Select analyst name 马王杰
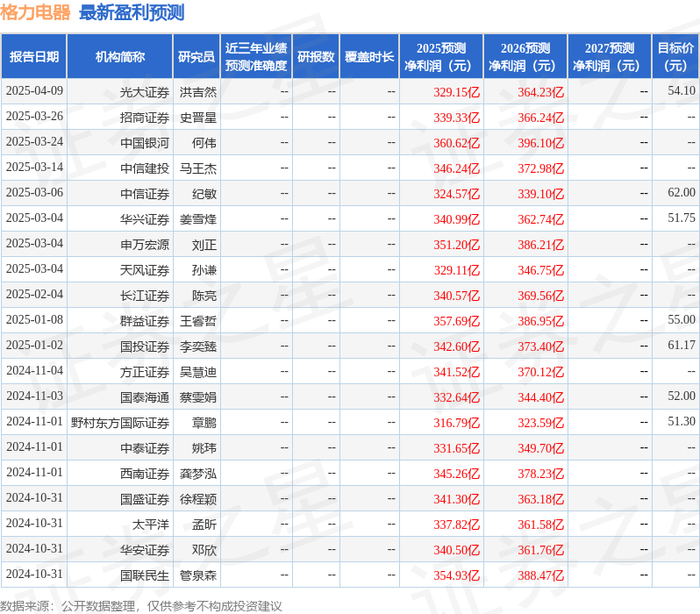This screenshot has height=614, width=700. tap(198, 169)
